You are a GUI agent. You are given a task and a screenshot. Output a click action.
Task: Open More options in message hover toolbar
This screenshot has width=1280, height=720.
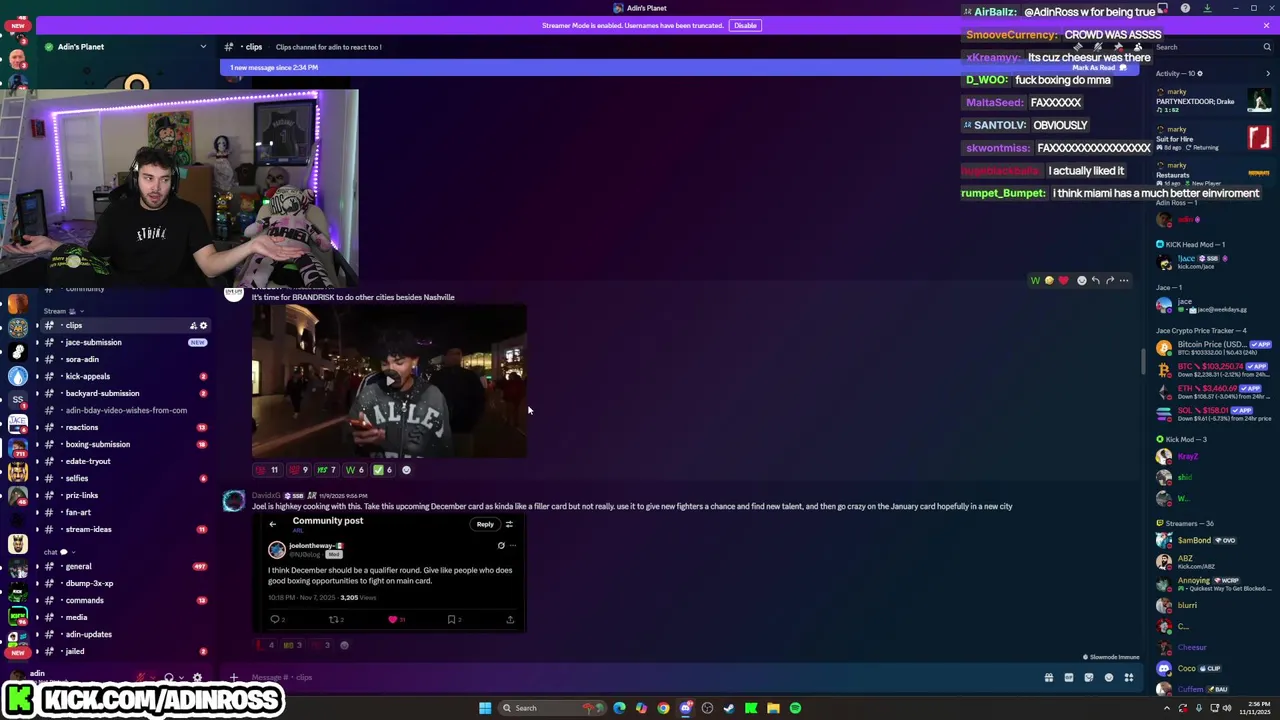click(1124, 280)
